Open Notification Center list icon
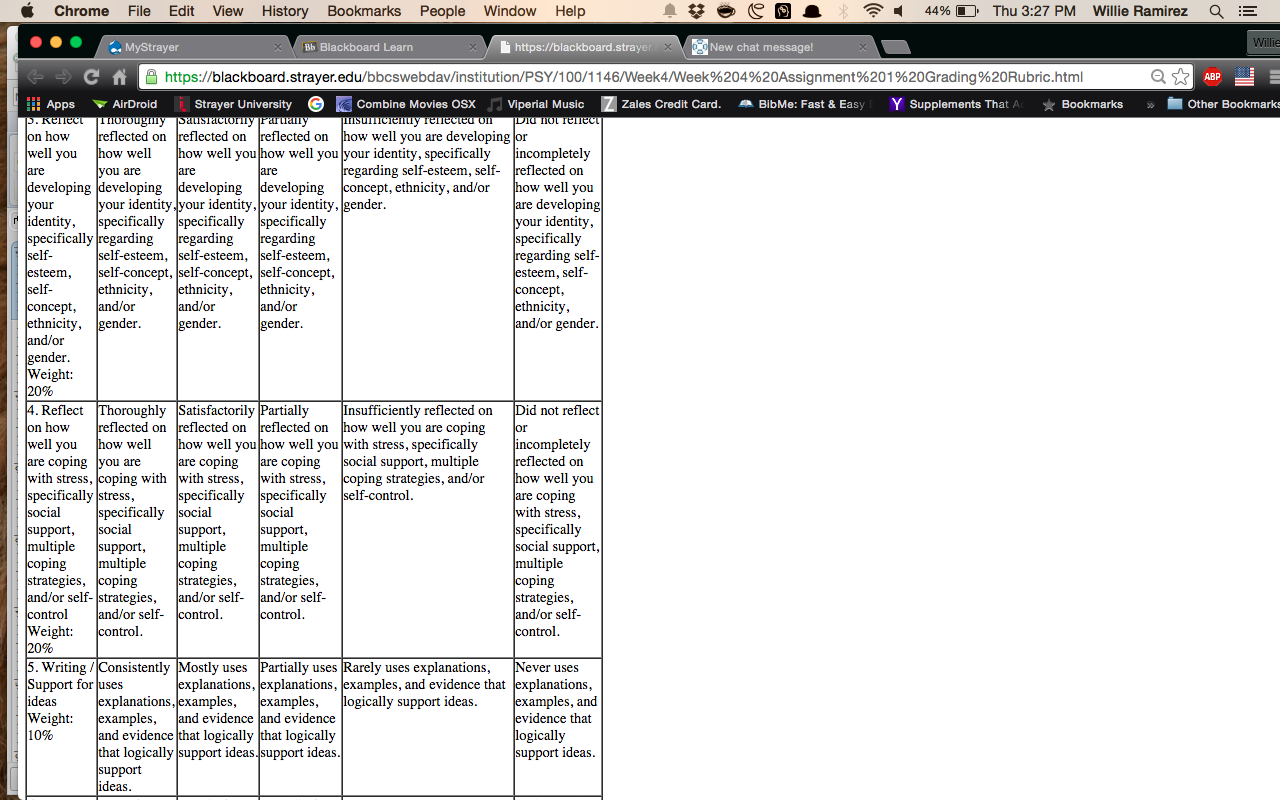1280x800 pixels. pos(1247,11)
